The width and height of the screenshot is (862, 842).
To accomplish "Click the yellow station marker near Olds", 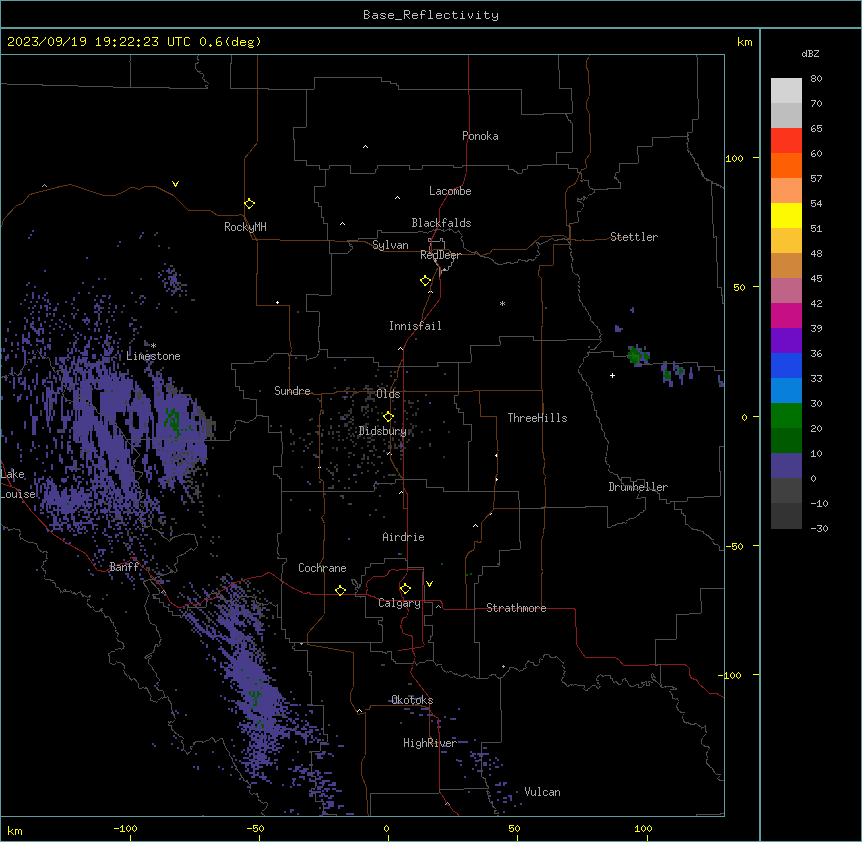I will click(x=389, y=417).
